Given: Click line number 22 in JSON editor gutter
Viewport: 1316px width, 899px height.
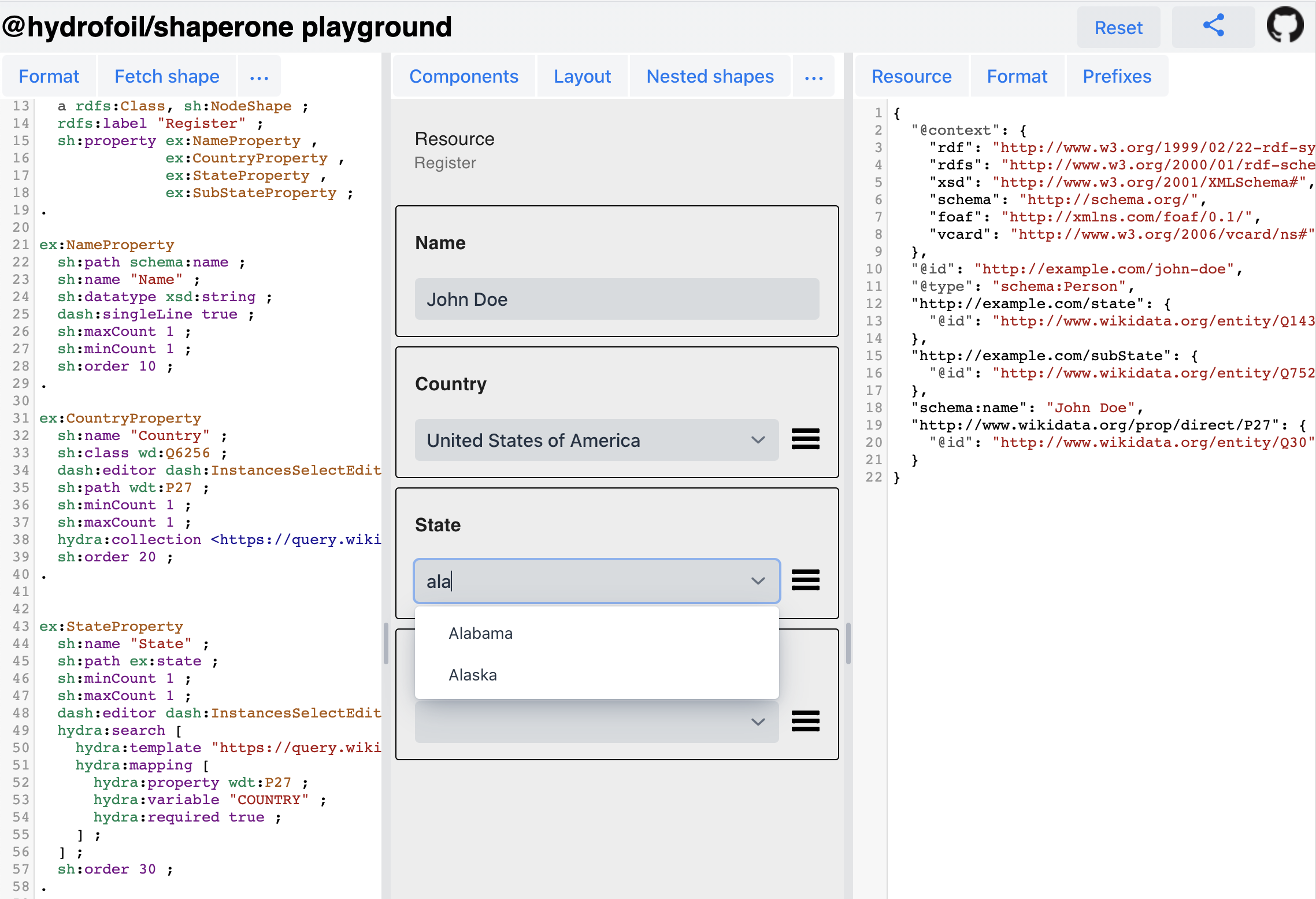Looking at the screenshot, I should click(874, 477).
